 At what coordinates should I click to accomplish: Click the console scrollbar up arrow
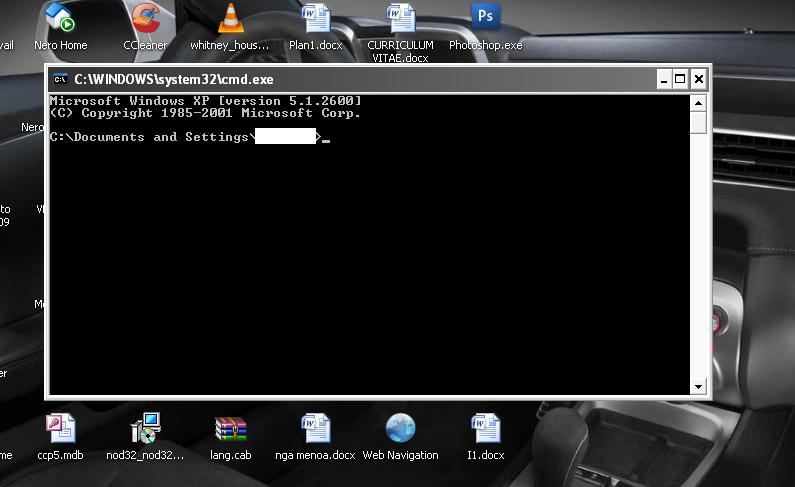click(x=698, y=102)
